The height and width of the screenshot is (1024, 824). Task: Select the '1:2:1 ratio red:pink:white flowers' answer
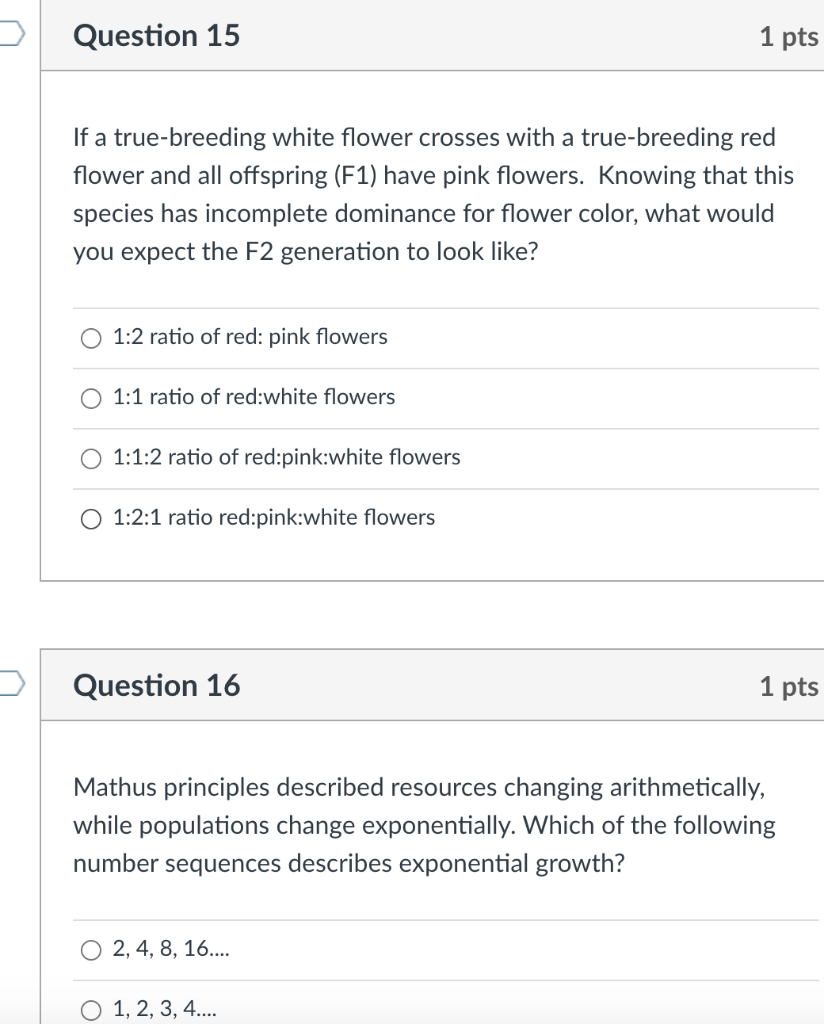[89, 518]
